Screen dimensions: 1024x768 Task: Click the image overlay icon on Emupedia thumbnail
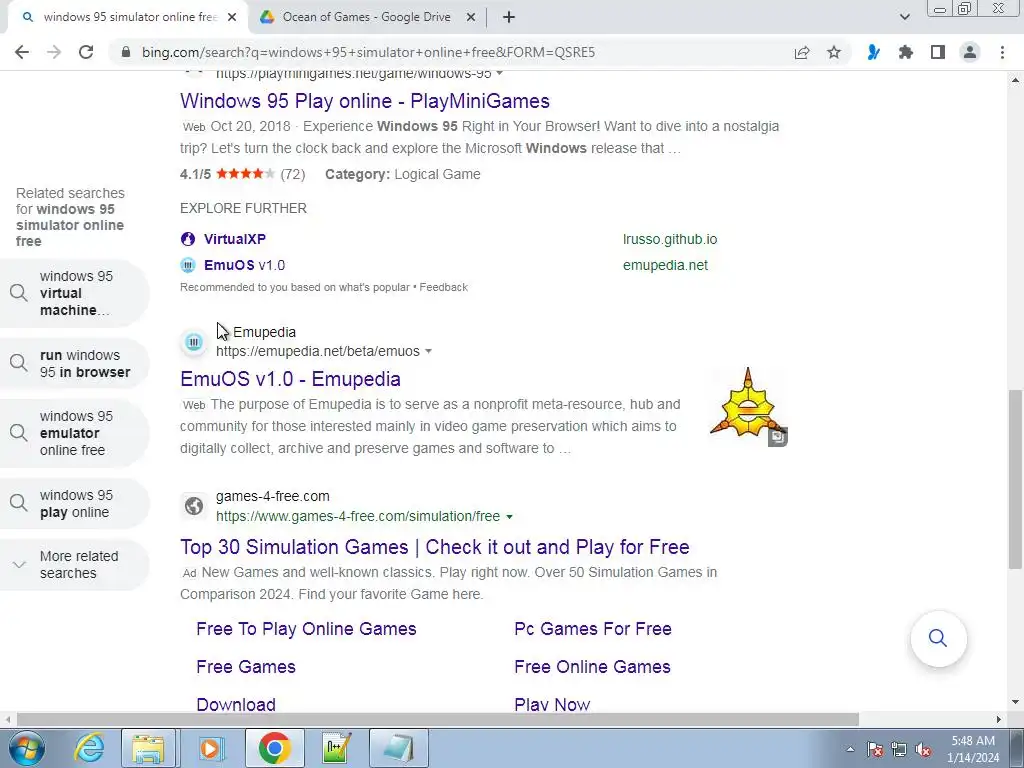777,437
